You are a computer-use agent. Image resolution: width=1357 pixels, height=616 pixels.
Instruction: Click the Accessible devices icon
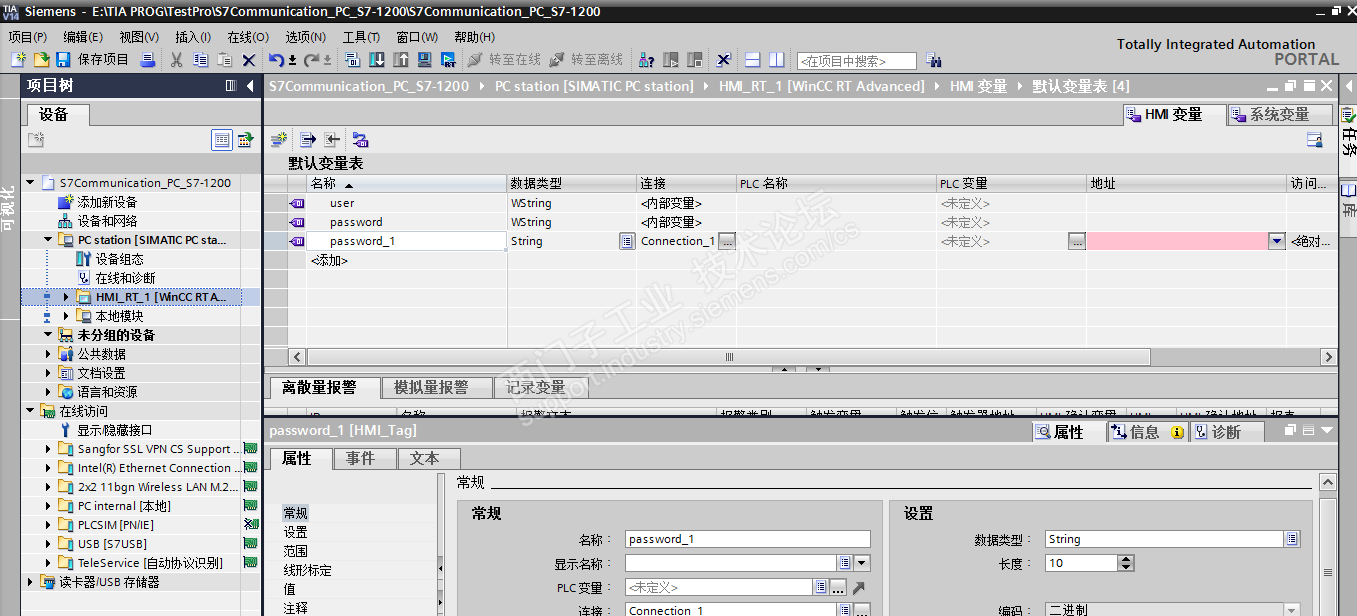pyautogui.click(x=646, y=60)
